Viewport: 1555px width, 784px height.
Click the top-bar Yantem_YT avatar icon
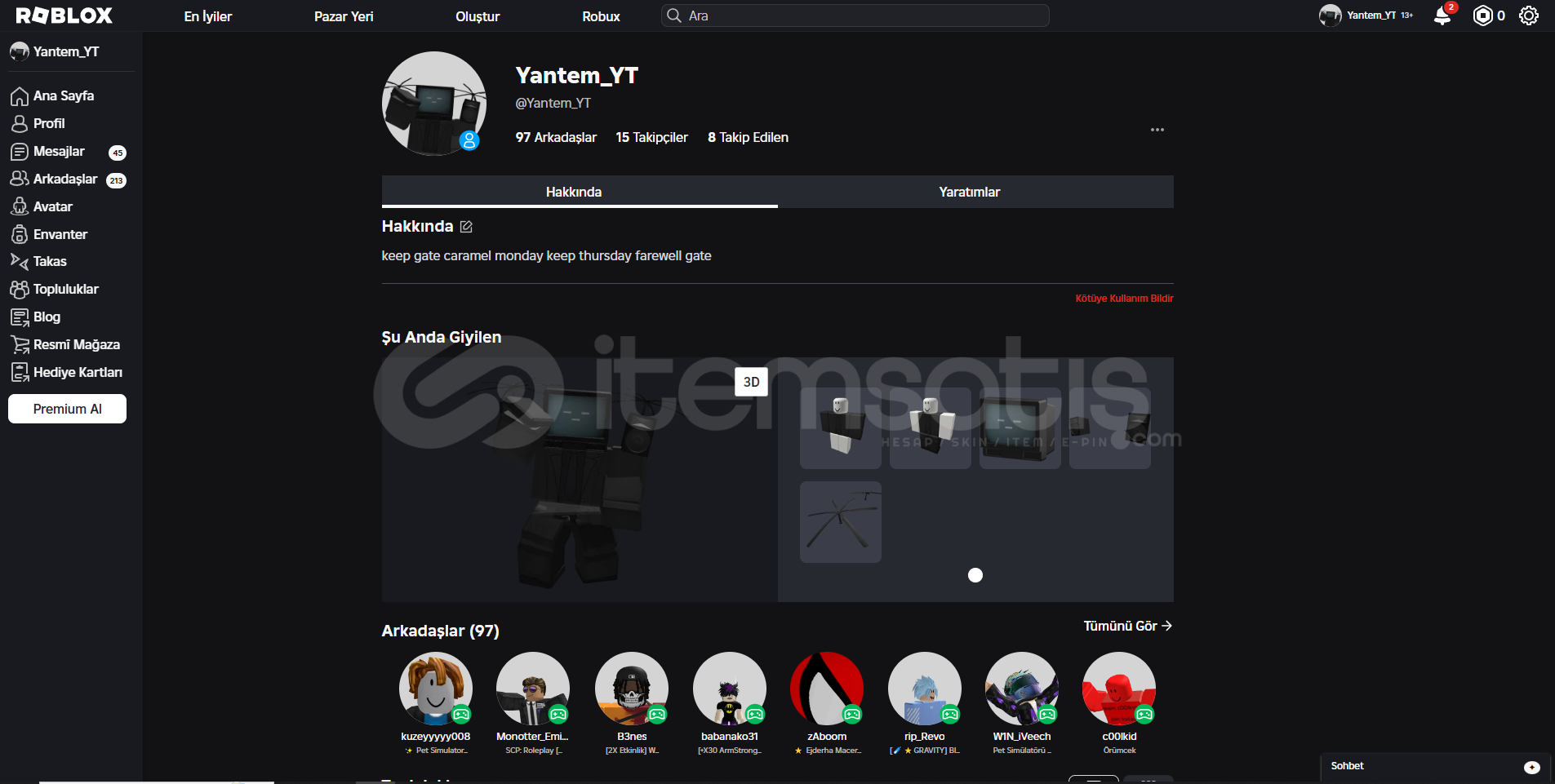pyautogui.click(x=1331, y=16)
